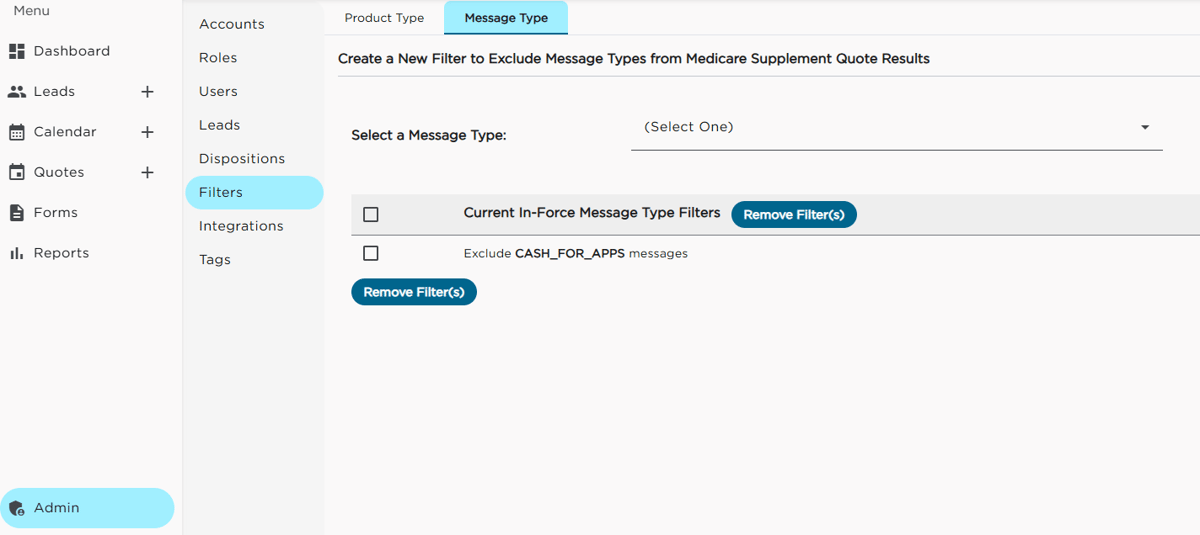Click the Admin shield icon
The height and width of the screenshot is (535, 1200).
pyautogui.click(x=16, y=508)
